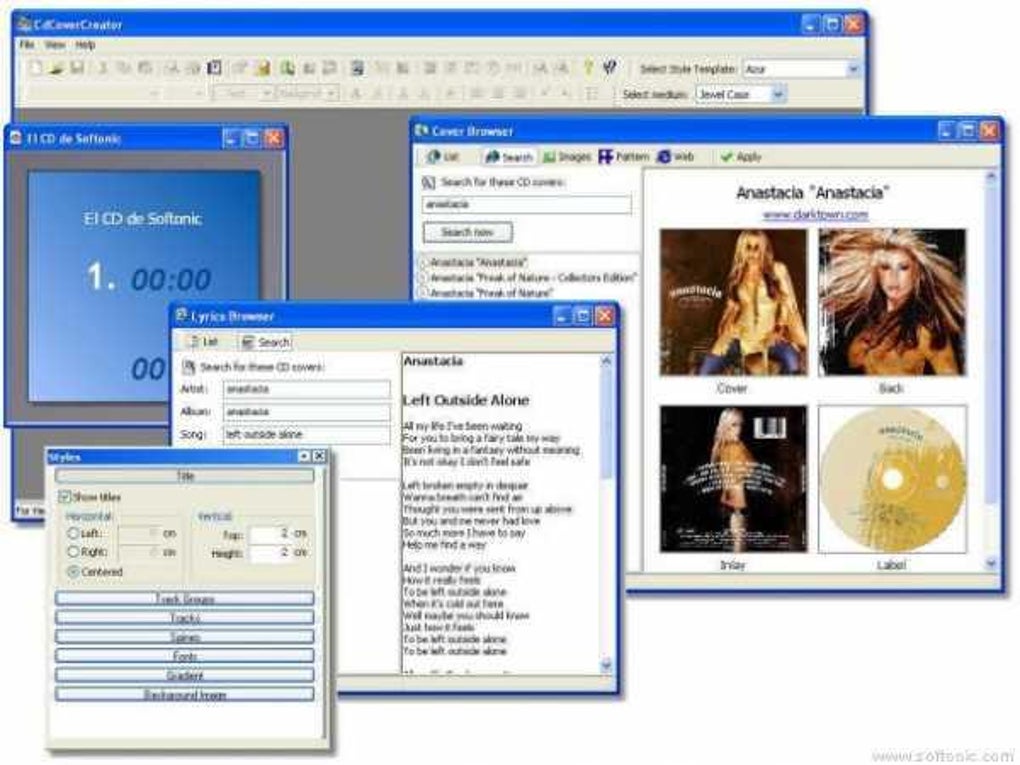Switch to Search tab in Cover Browser
The height and width of the screenshot is (765, 1020).
coord(509,157)
